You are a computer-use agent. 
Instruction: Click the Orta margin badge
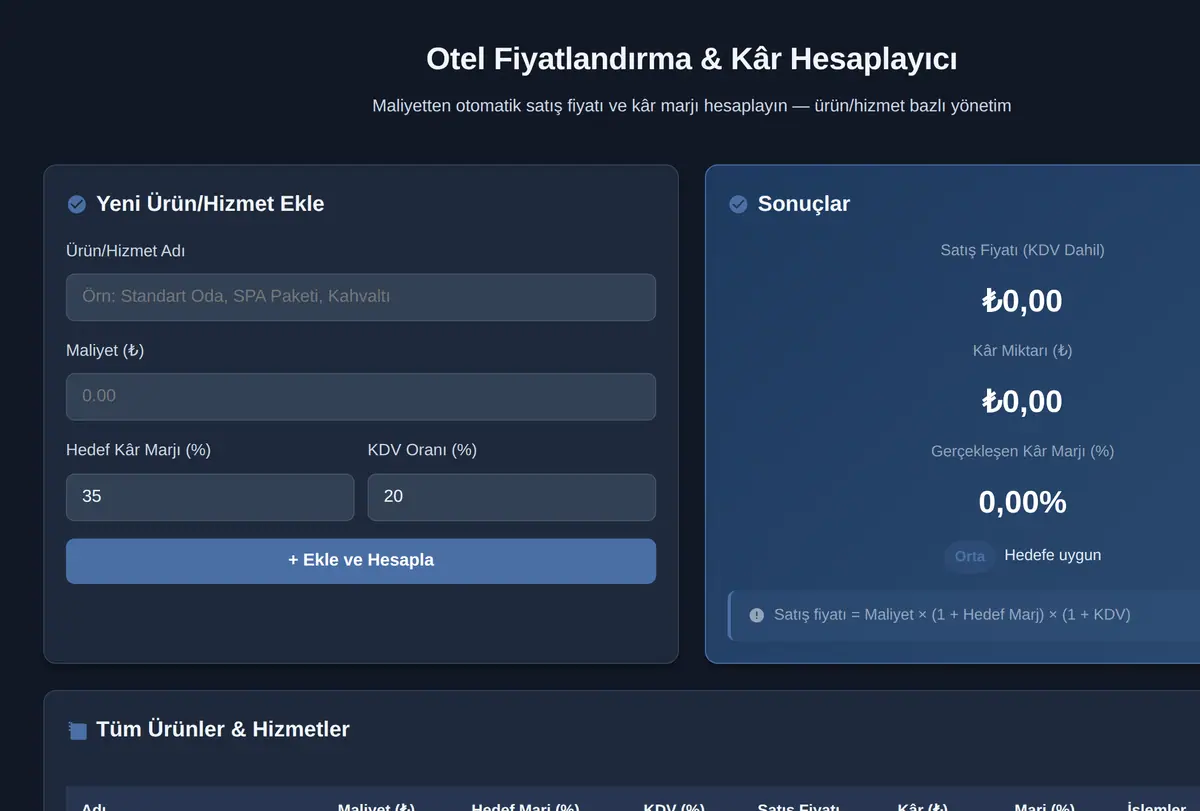point(970,556)
